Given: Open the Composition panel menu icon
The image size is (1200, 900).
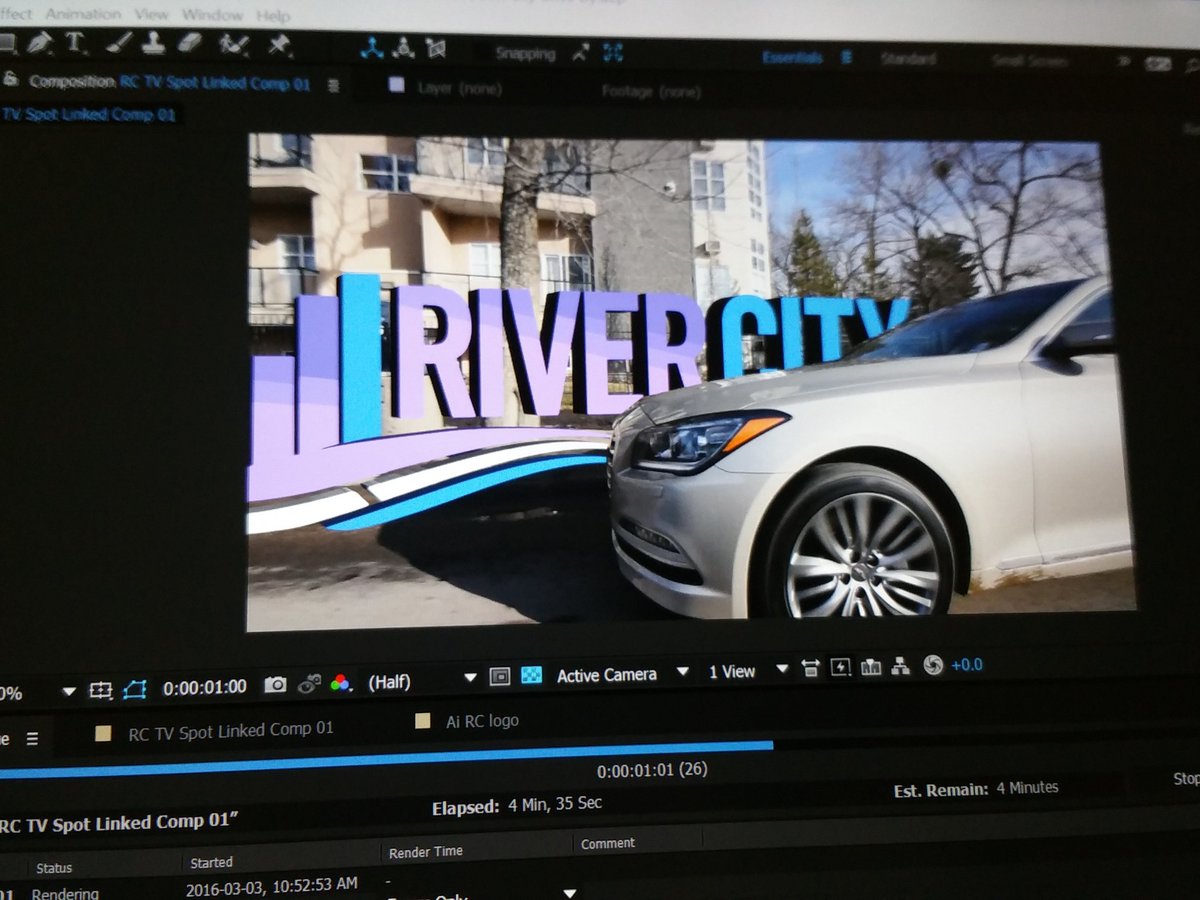Looking at the screenshot, I should pos(333,86).
